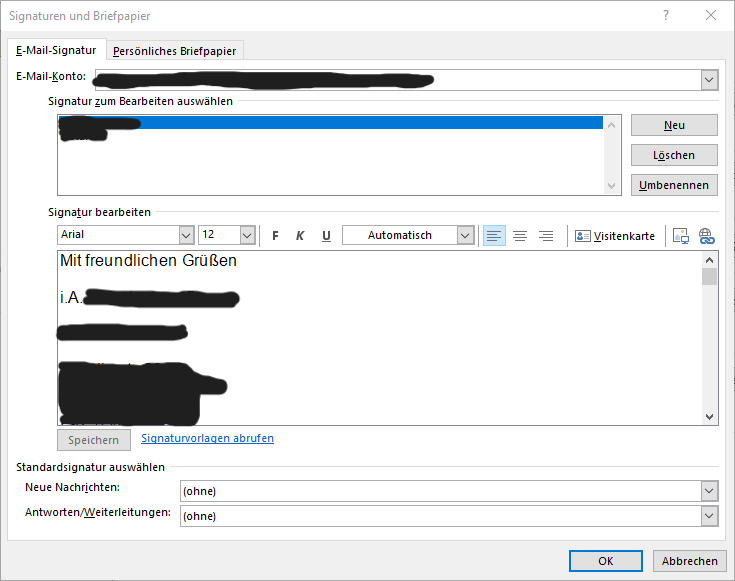Center the signature text
The height and width of the screenshot is (581, 735).
520,235
